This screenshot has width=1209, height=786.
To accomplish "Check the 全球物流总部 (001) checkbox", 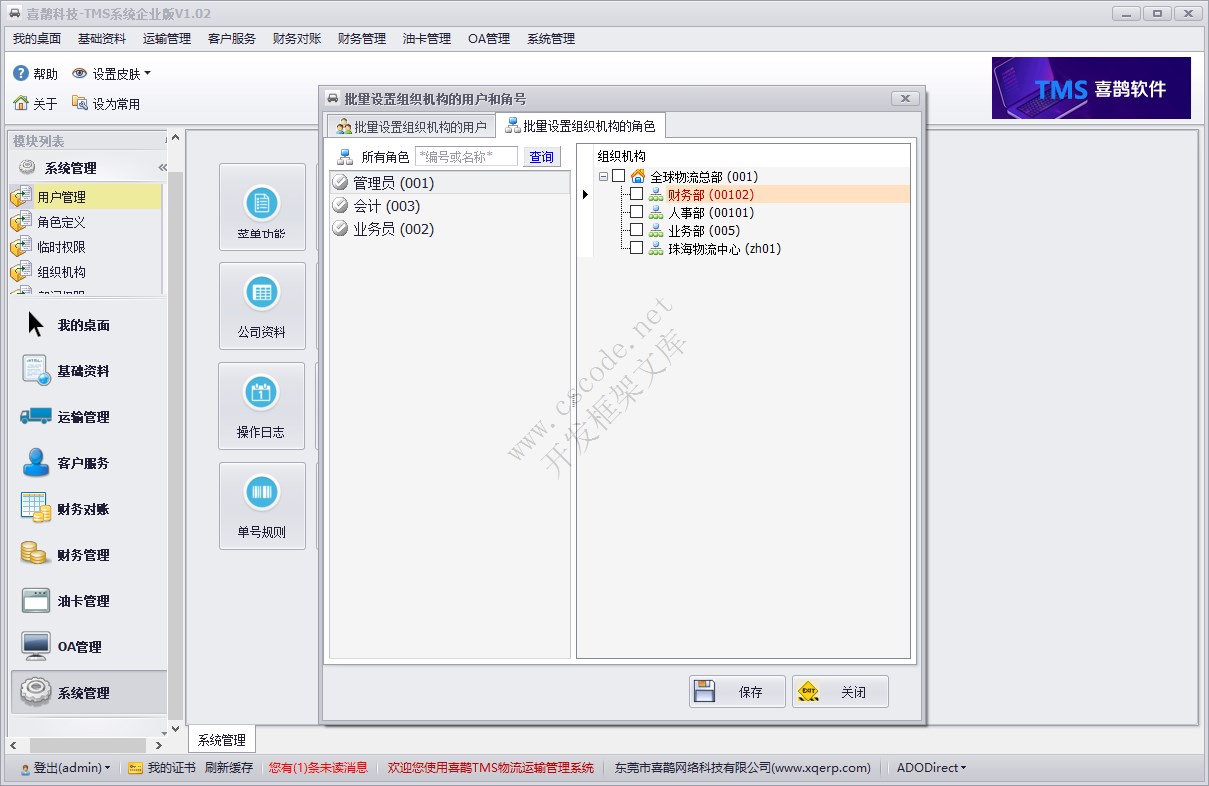I will coord(618,176).
